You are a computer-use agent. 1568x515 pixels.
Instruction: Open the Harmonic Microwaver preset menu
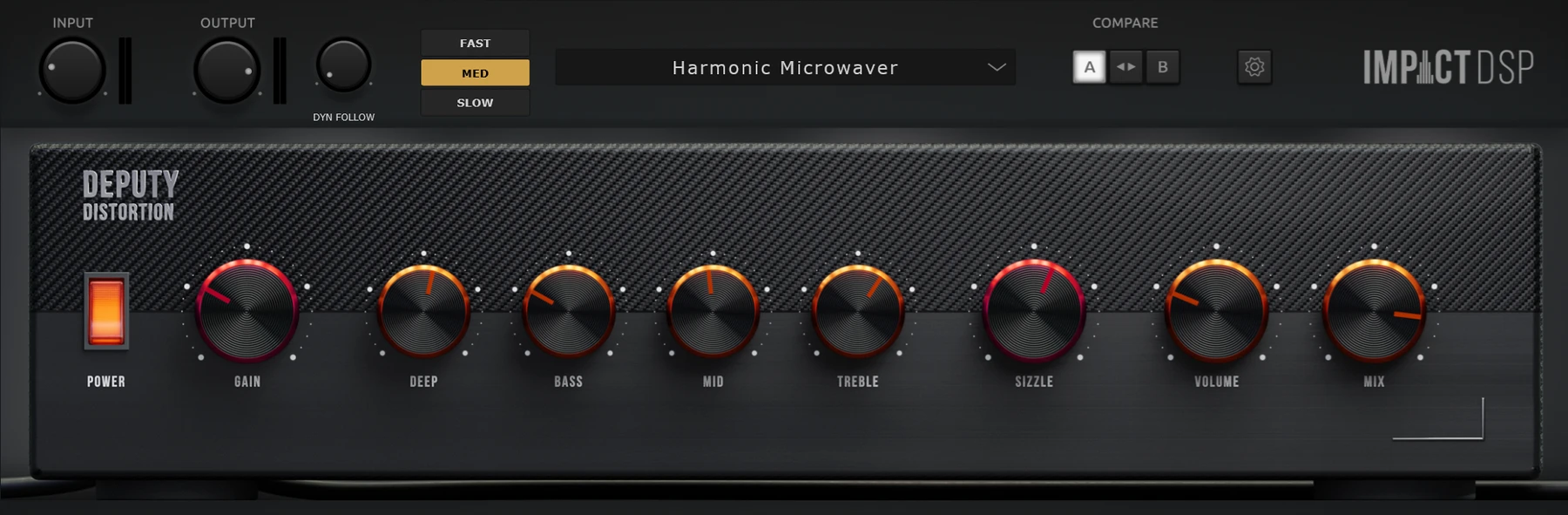click(785, 67)
